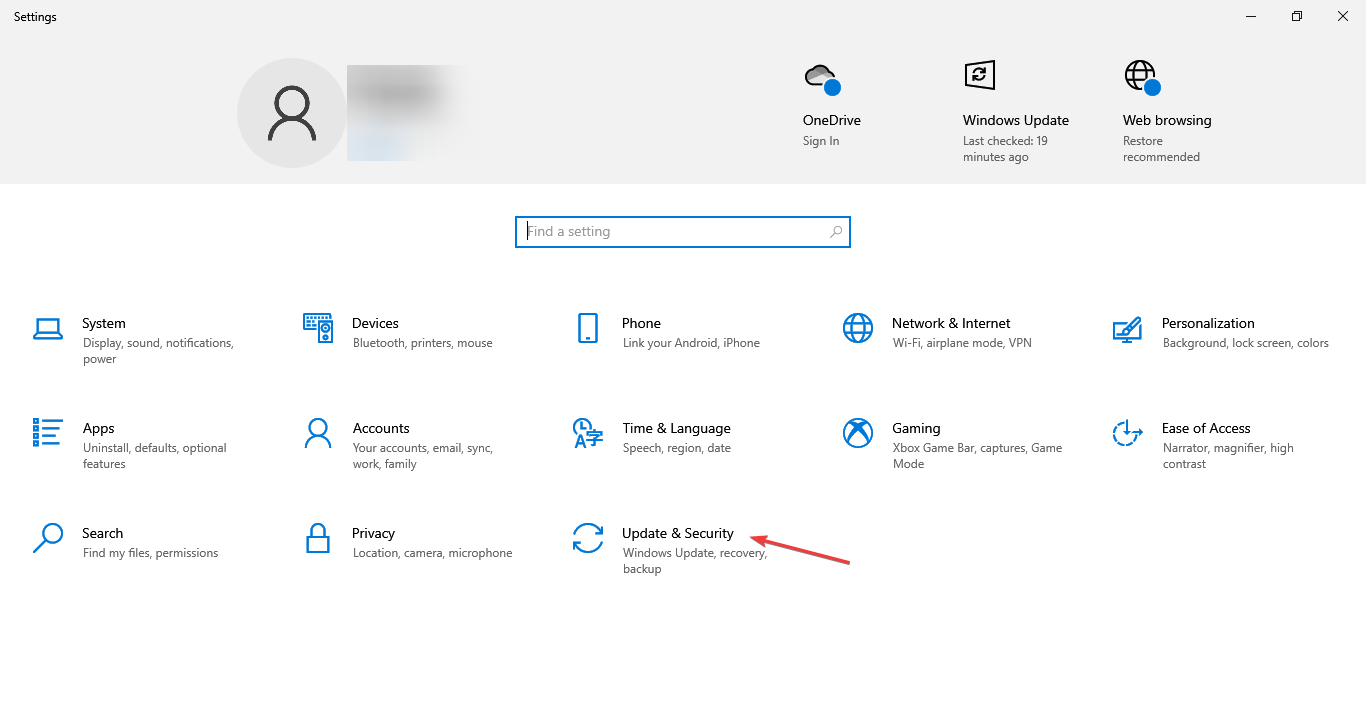
Task: Click the Privacy padlock icon
Action: [x=318, y=538]
